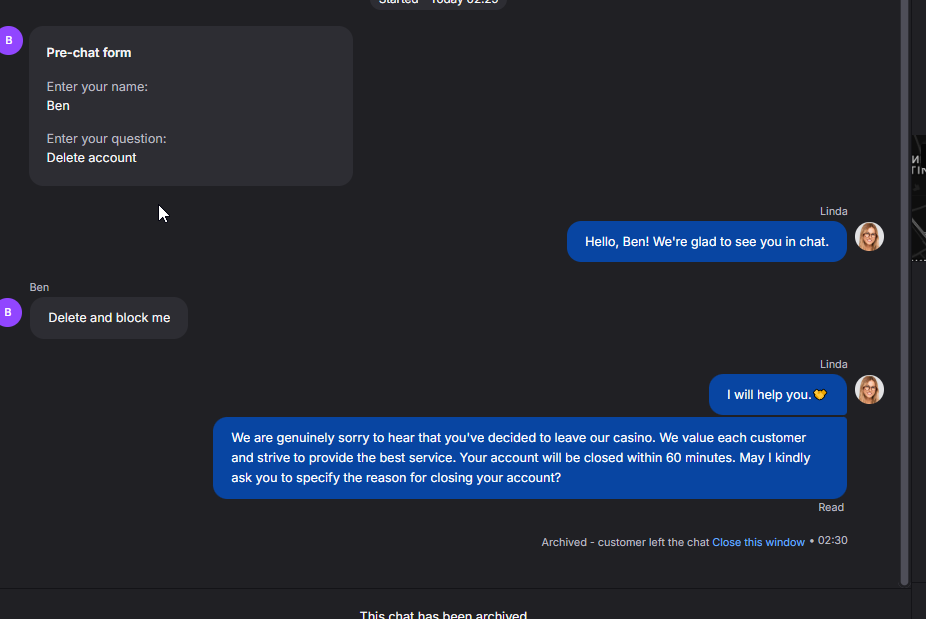Viewport: 926px width, 619px height.
Task: Click the 02:30 timestamp
Action: 832,541
